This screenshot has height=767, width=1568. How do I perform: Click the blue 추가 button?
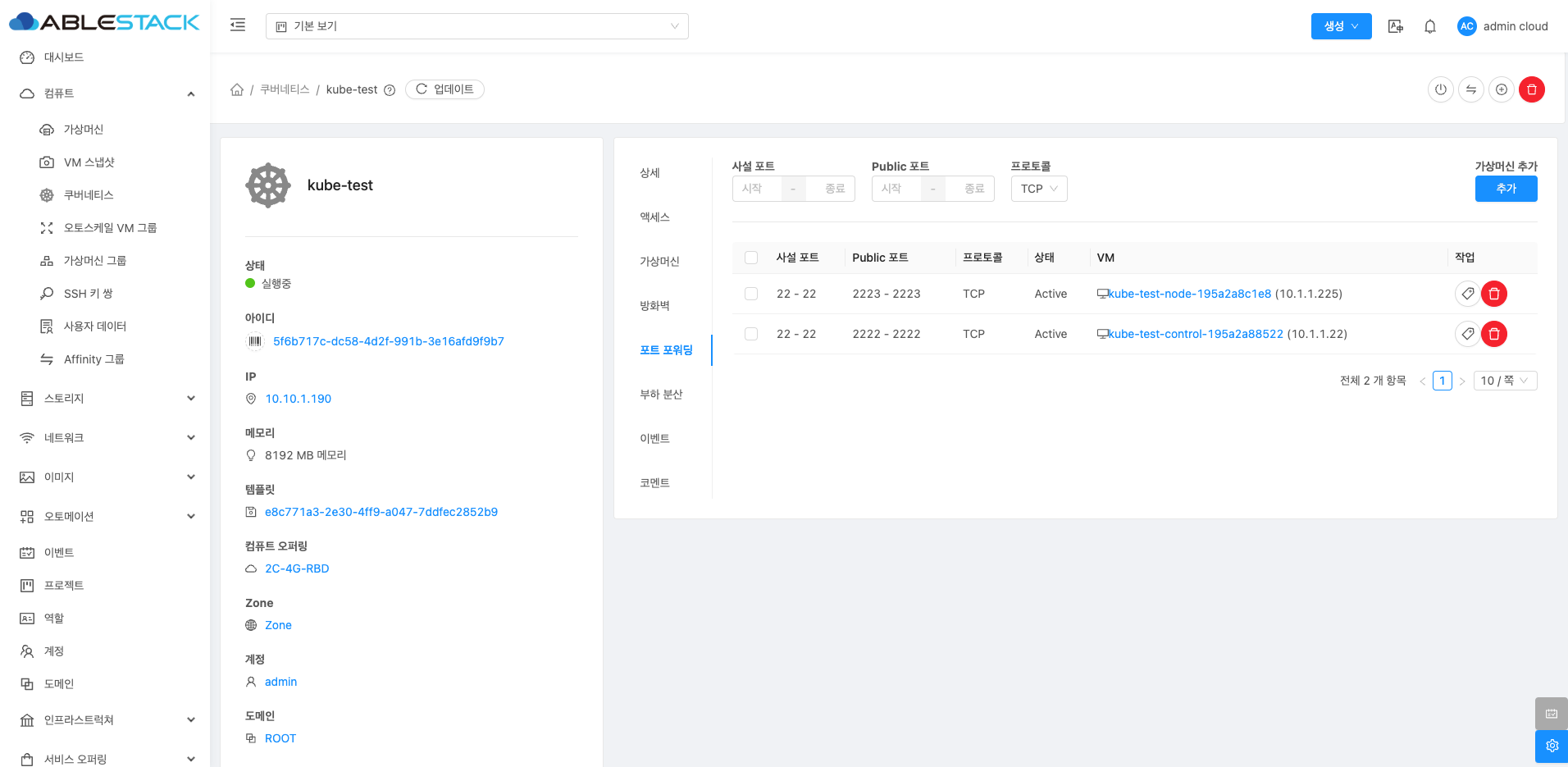[x=1505, y=189]
